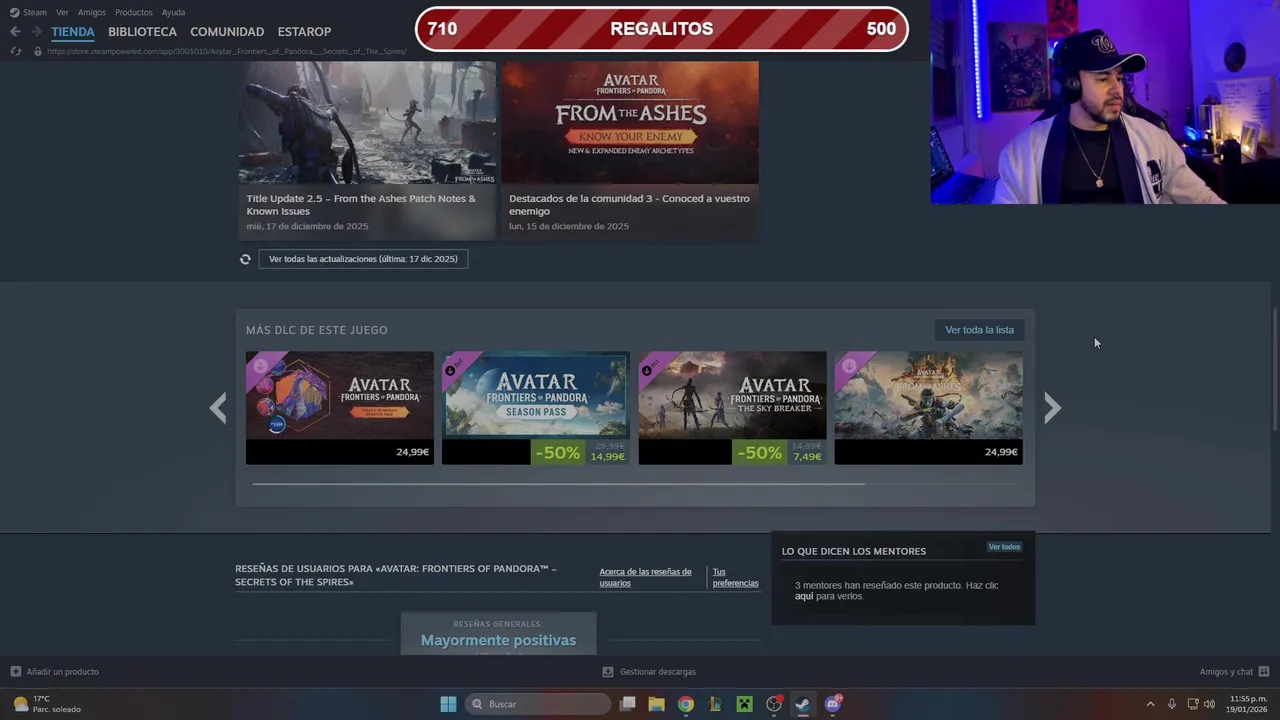
Task: Click the volume speaker tray icon
Action: 1210,704
